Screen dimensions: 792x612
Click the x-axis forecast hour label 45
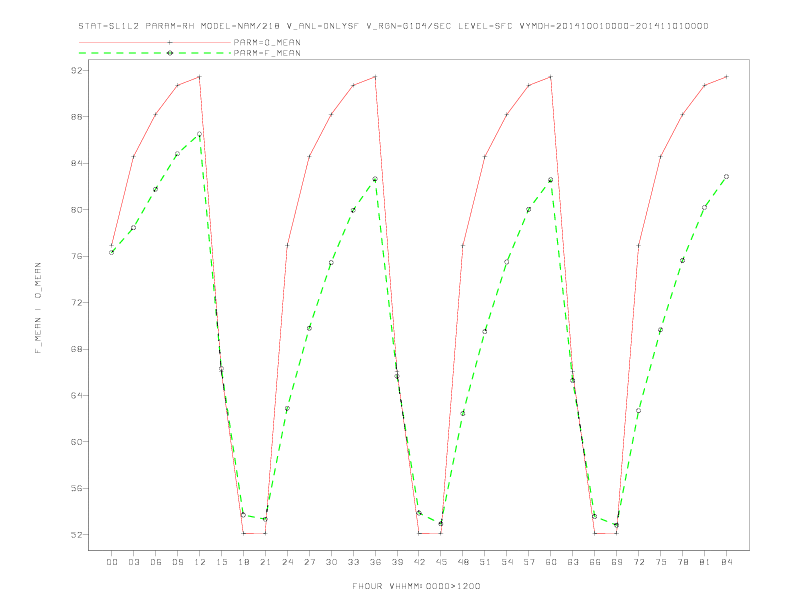click(441, 562)
